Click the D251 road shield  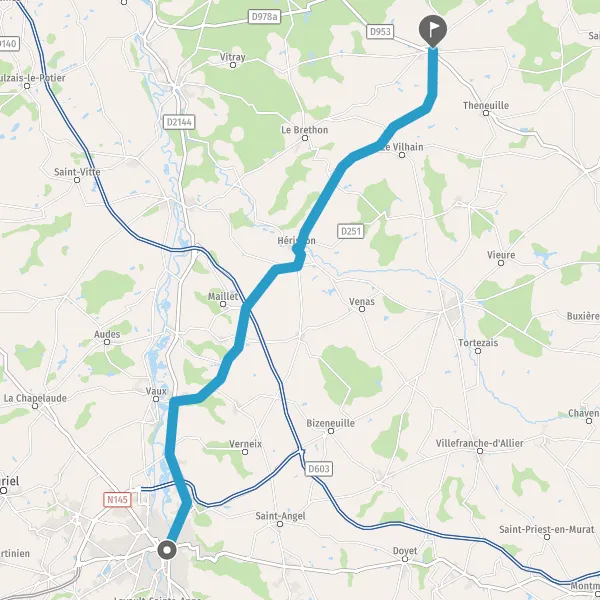(x=351, y=231)
